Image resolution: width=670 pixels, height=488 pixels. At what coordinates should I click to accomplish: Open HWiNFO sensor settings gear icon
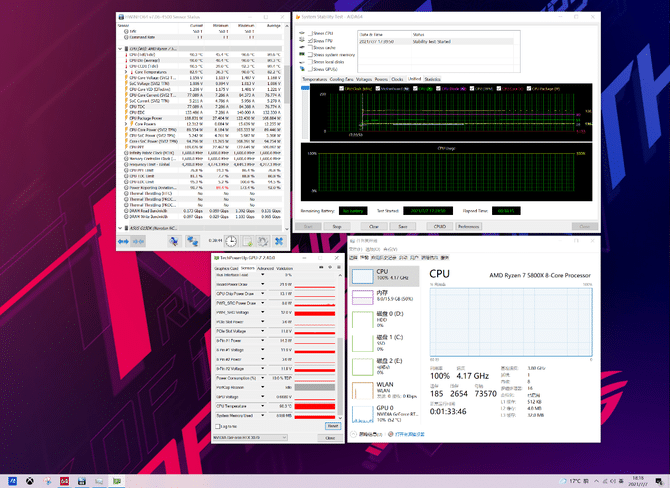(x=263, y=241)
